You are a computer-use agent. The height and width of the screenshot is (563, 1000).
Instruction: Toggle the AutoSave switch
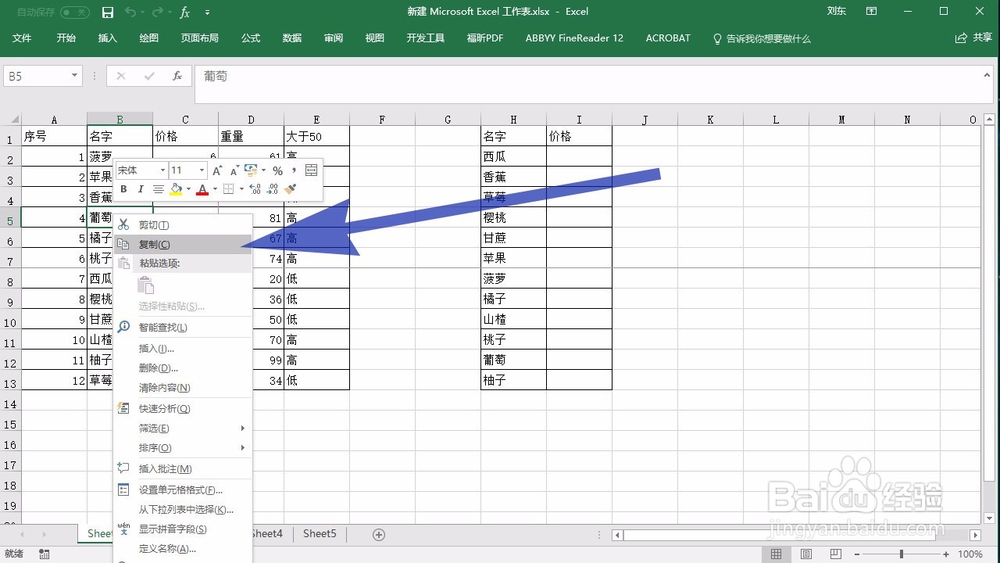74,12
